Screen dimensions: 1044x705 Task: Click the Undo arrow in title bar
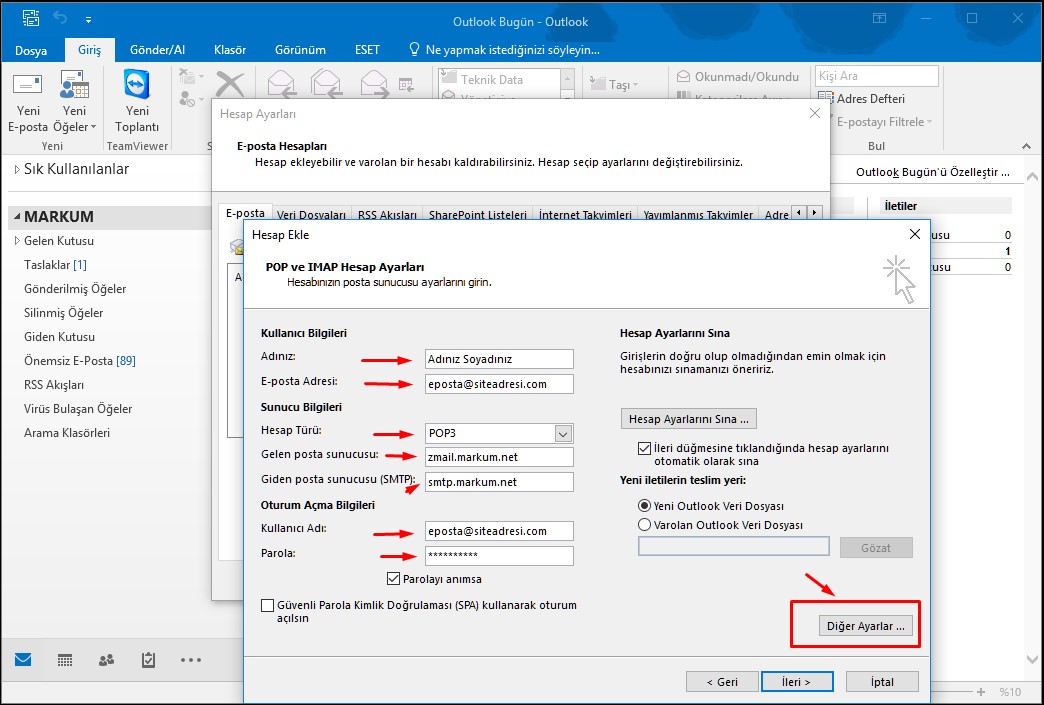click(61, 19)
